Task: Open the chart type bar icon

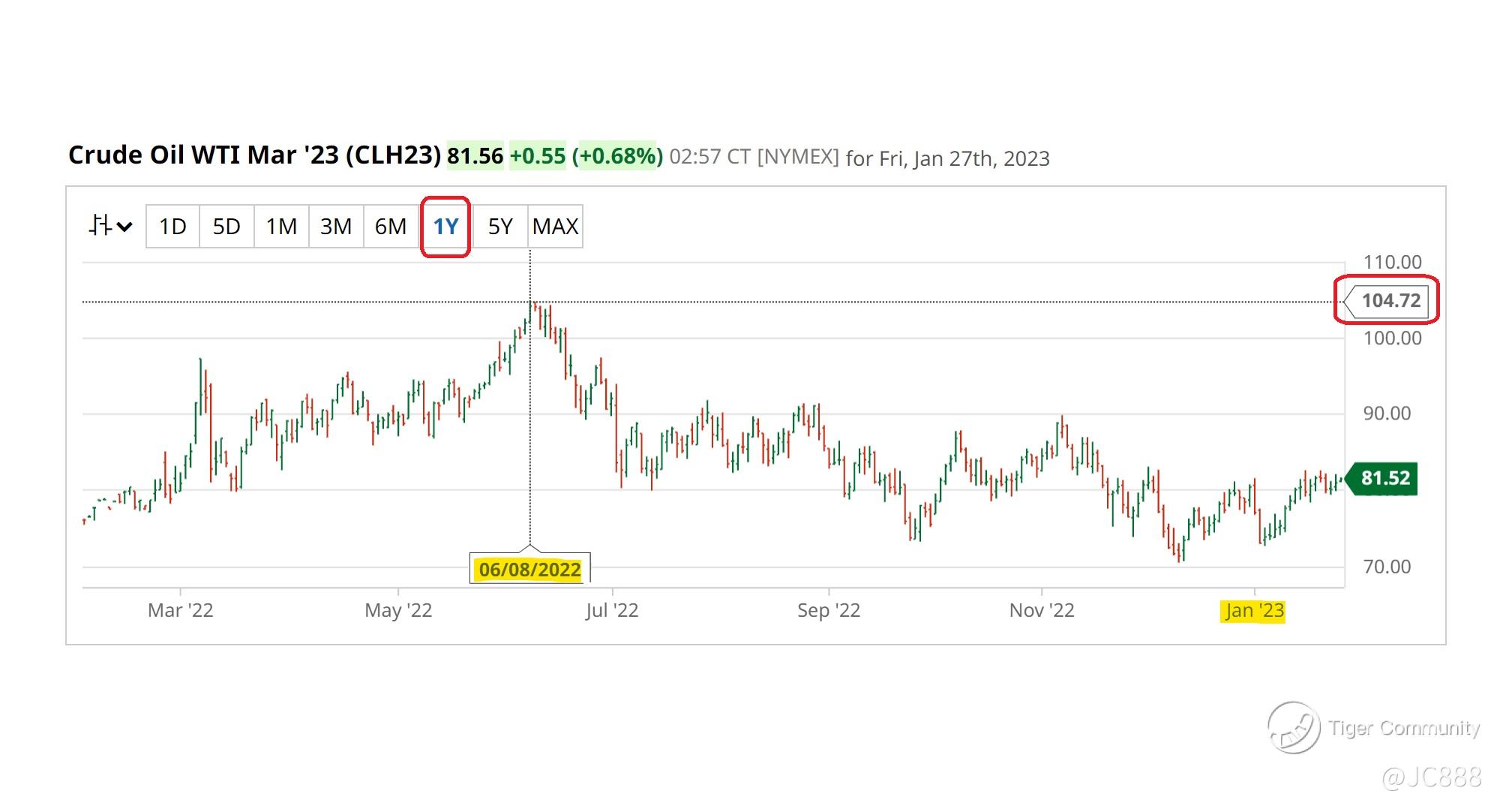Action: click(x=100, y=225)
